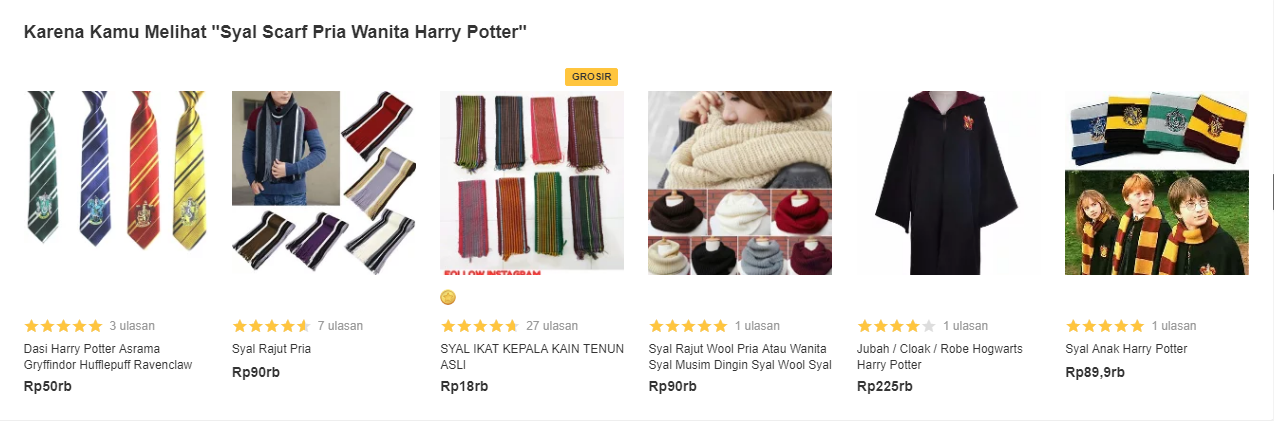
Task: Click the star rating with 27 ulasan
Action: [x=480, y=326]
